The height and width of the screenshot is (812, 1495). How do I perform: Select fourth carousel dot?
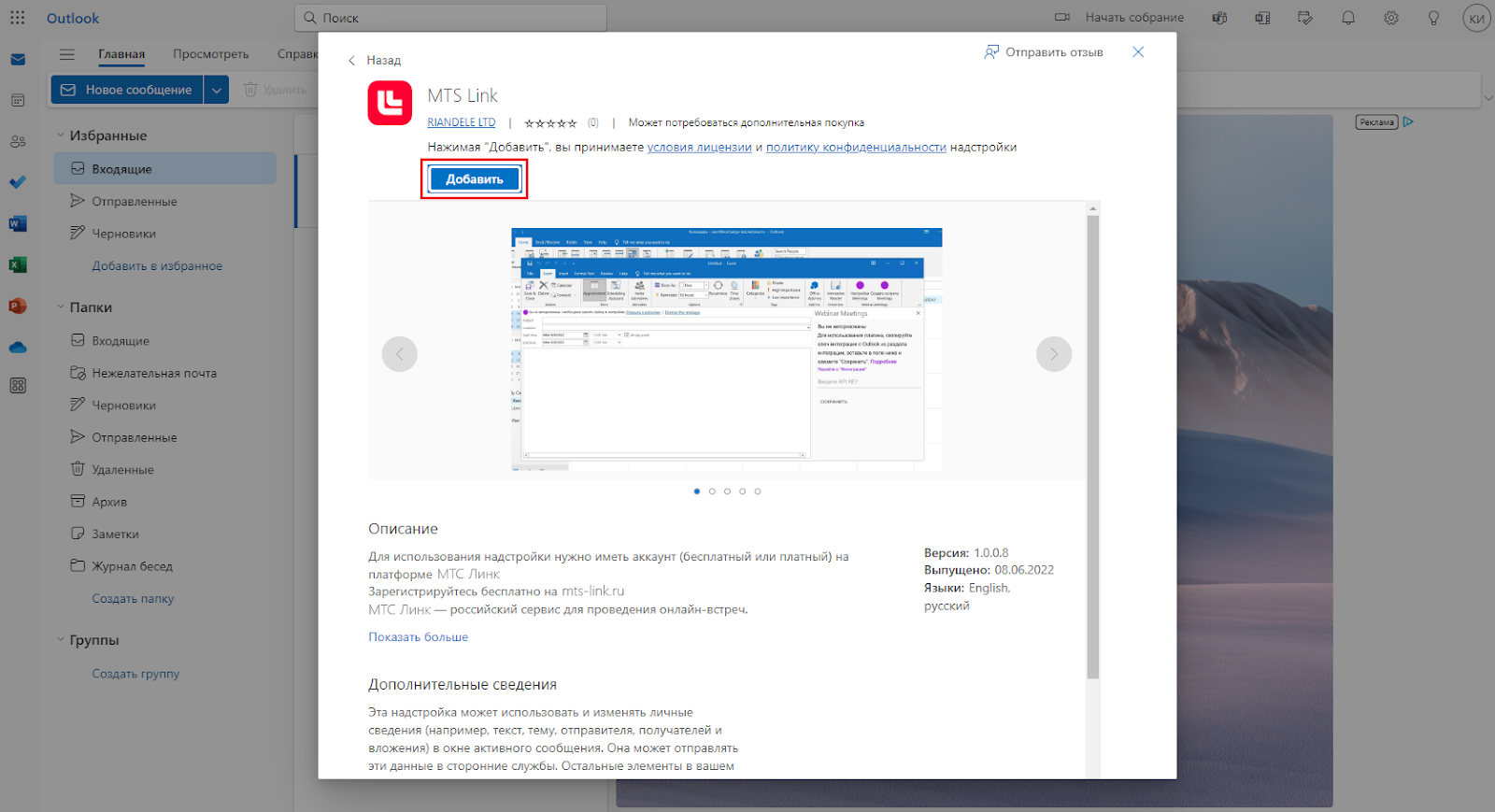pyautogui.click(x=743, y=491)
